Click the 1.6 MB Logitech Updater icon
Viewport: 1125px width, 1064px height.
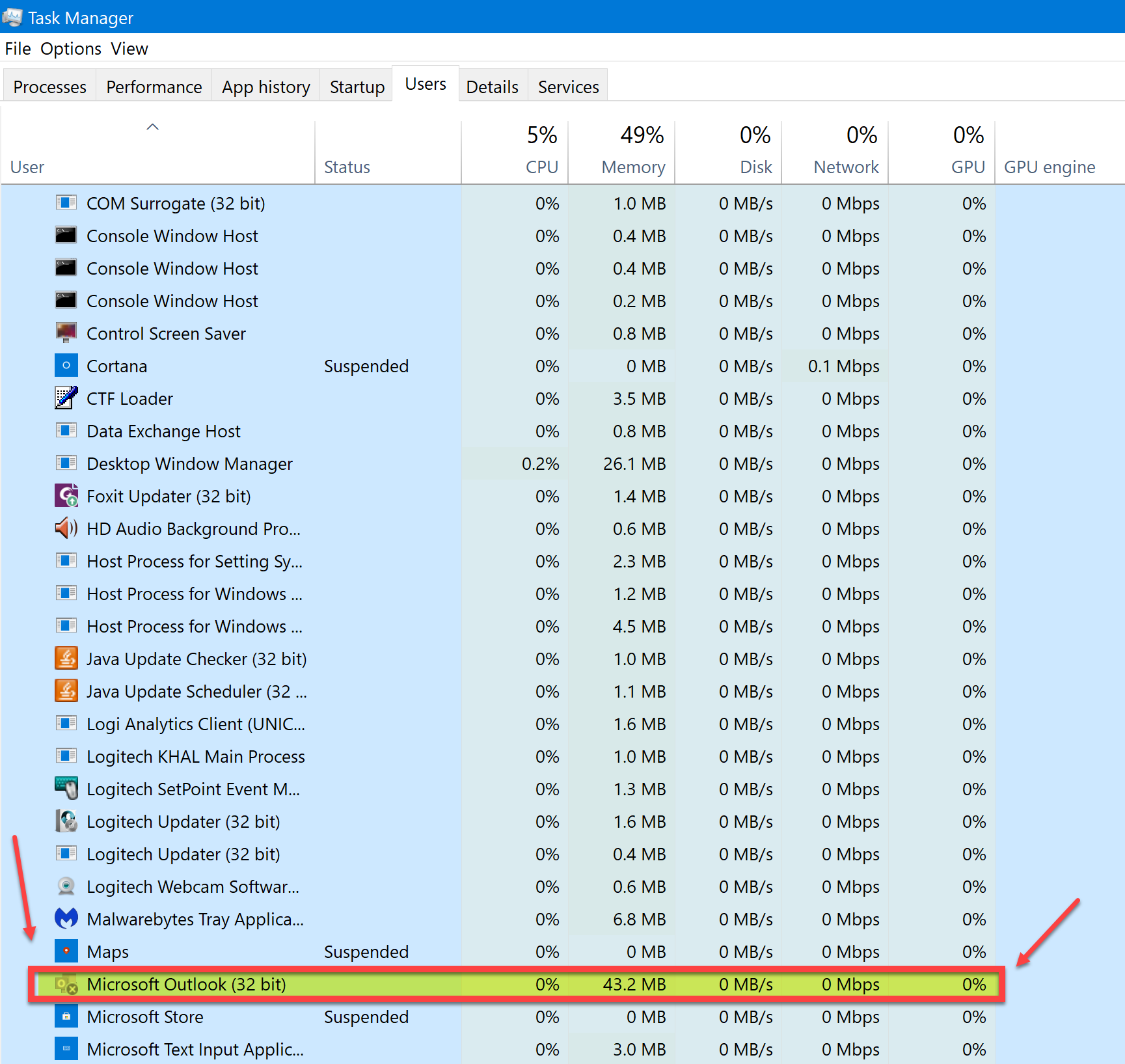click(x=66, y=821)
